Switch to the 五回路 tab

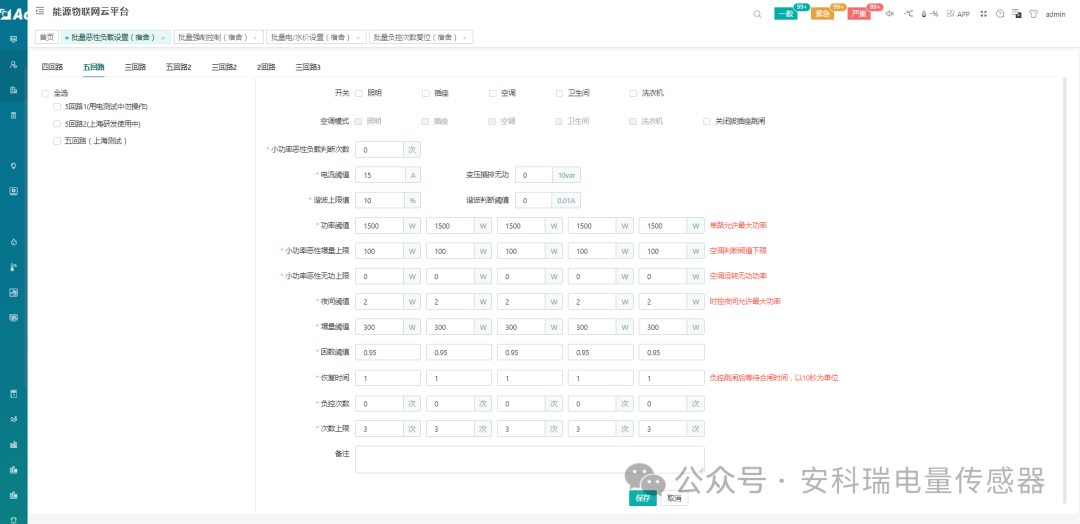tap(94, 67)
